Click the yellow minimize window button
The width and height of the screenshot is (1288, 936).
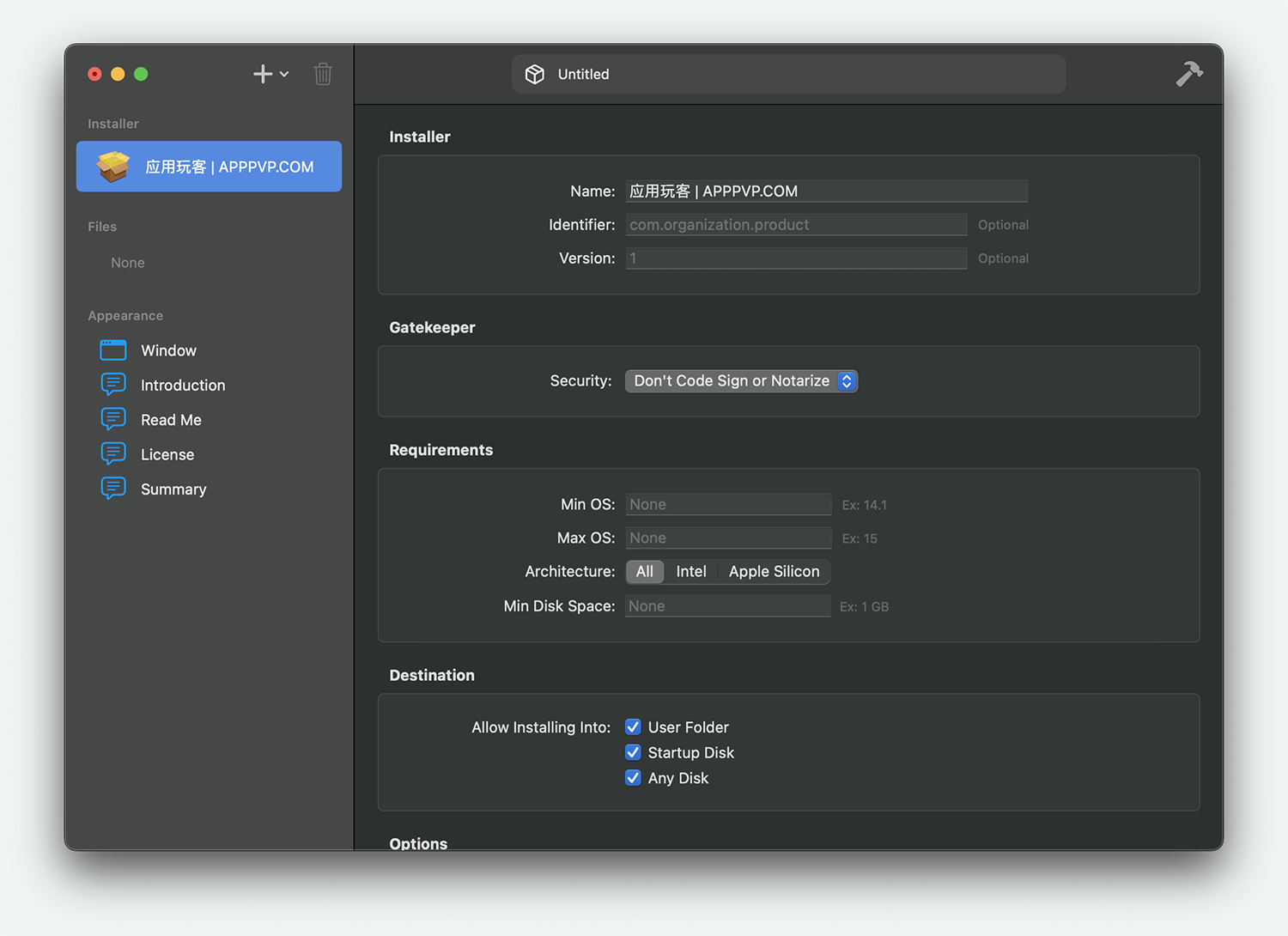[x=118, y=74]
